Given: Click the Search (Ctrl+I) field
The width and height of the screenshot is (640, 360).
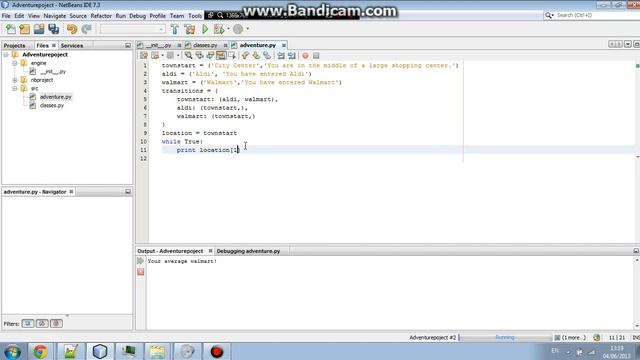Looking at the screenshot, I should pyautogui.click(x=595, y=15).
